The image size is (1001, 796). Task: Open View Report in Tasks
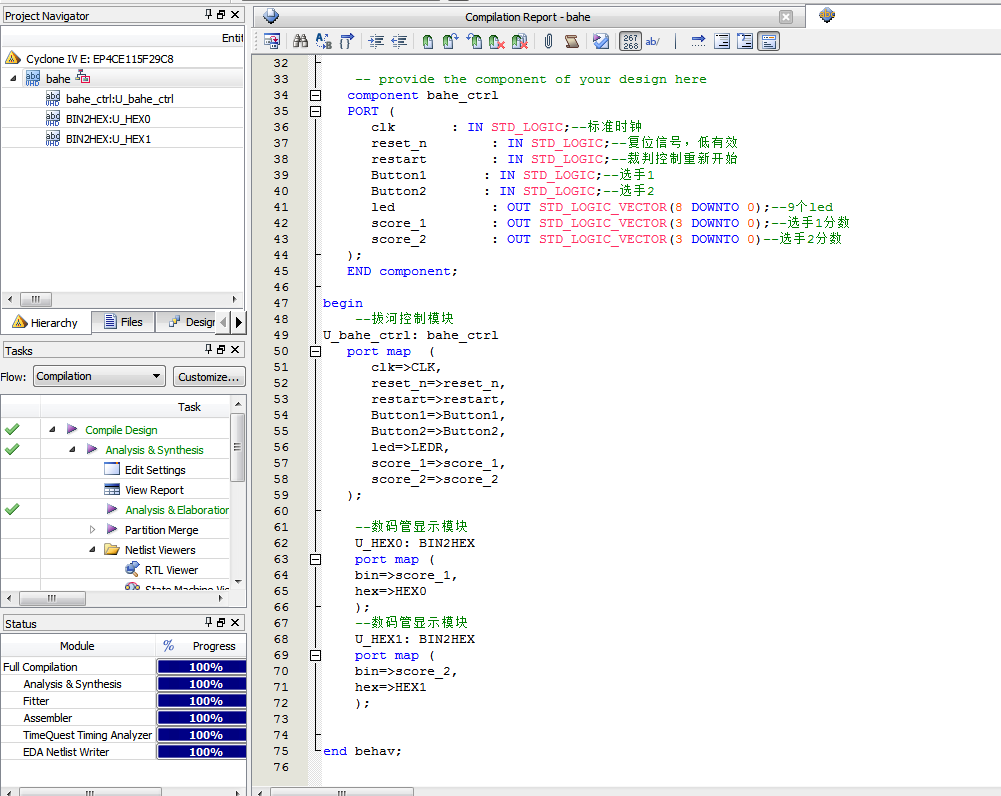154,490
